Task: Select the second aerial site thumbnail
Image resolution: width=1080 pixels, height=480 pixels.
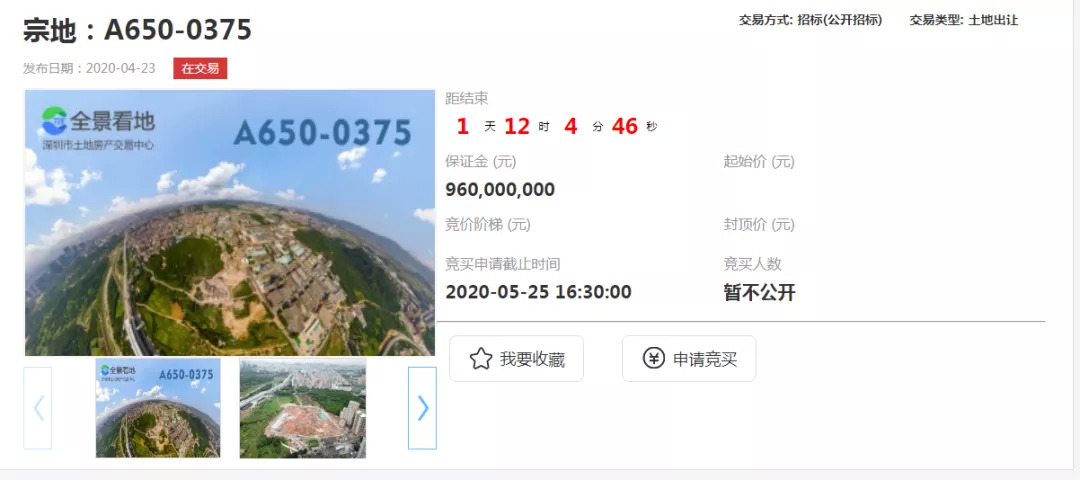Action: point(303,408)
